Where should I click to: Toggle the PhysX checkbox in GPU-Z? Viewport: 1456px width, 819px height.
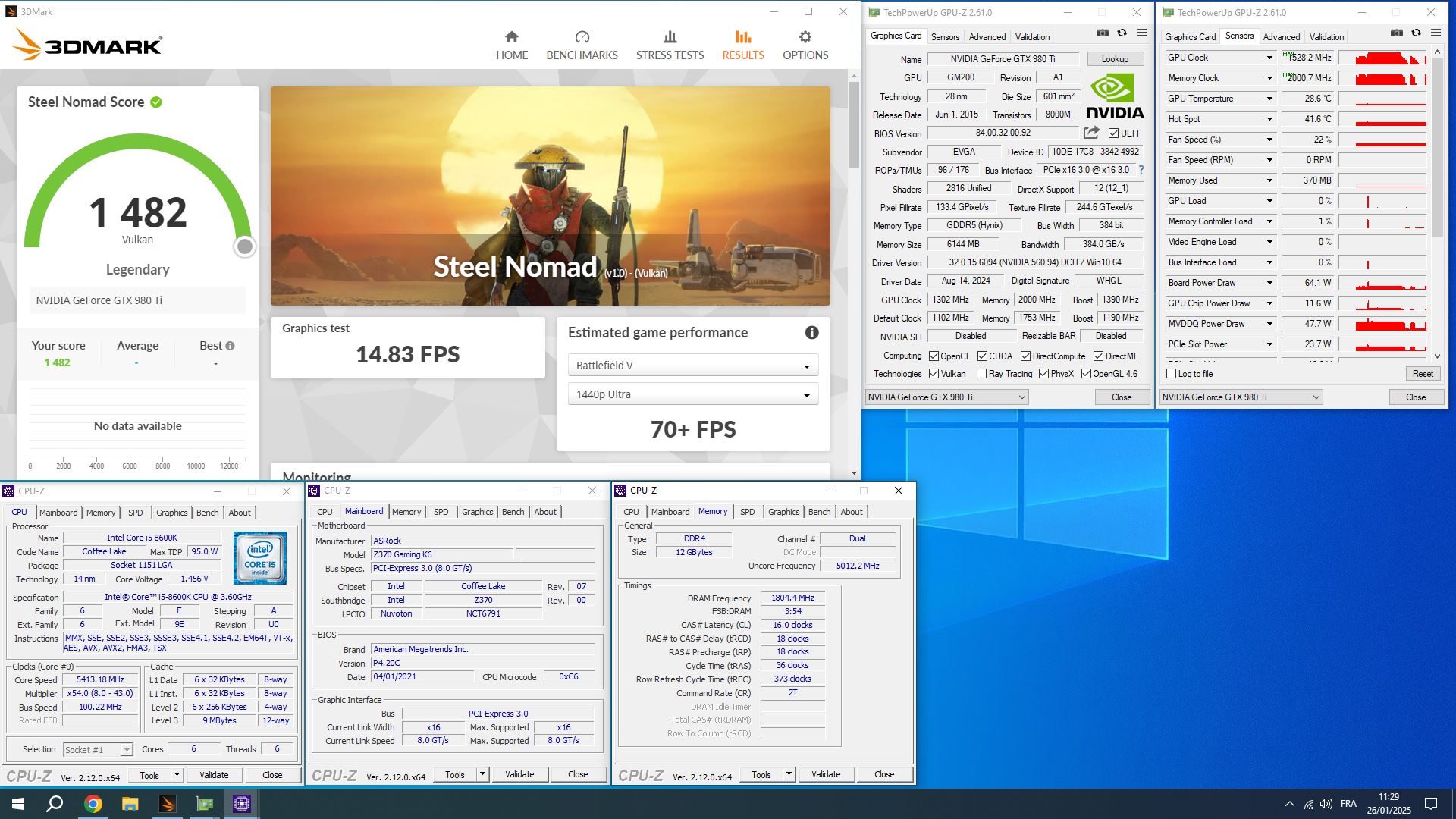click(1044, 374)
